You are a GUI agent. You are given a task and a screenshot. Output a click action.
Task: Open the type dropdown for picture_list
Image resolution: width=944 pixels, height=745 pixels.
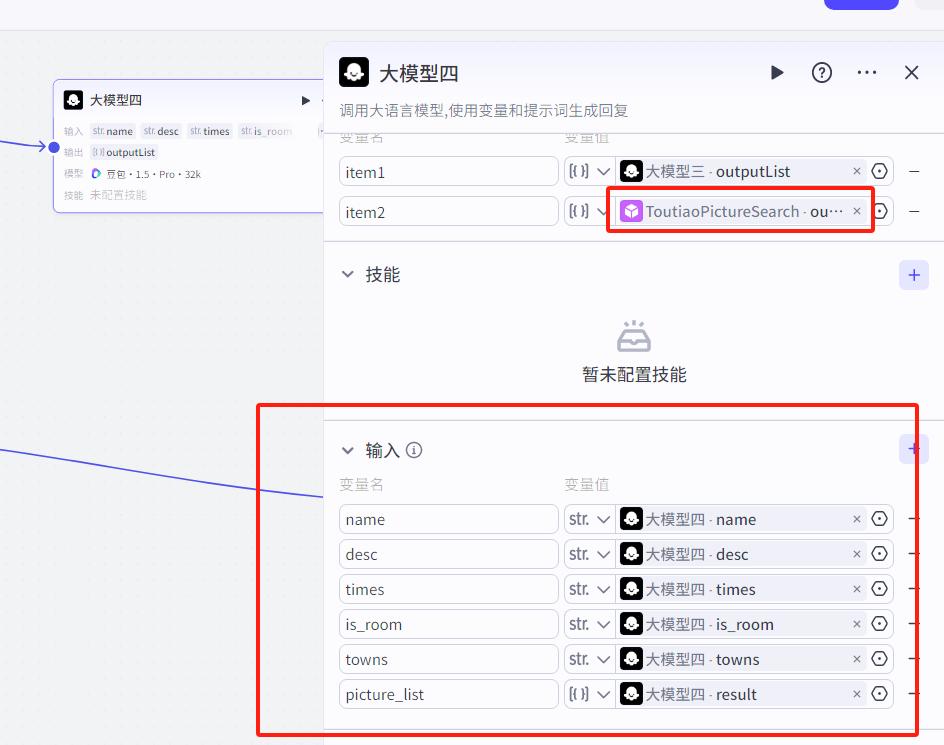pos(589,694)
